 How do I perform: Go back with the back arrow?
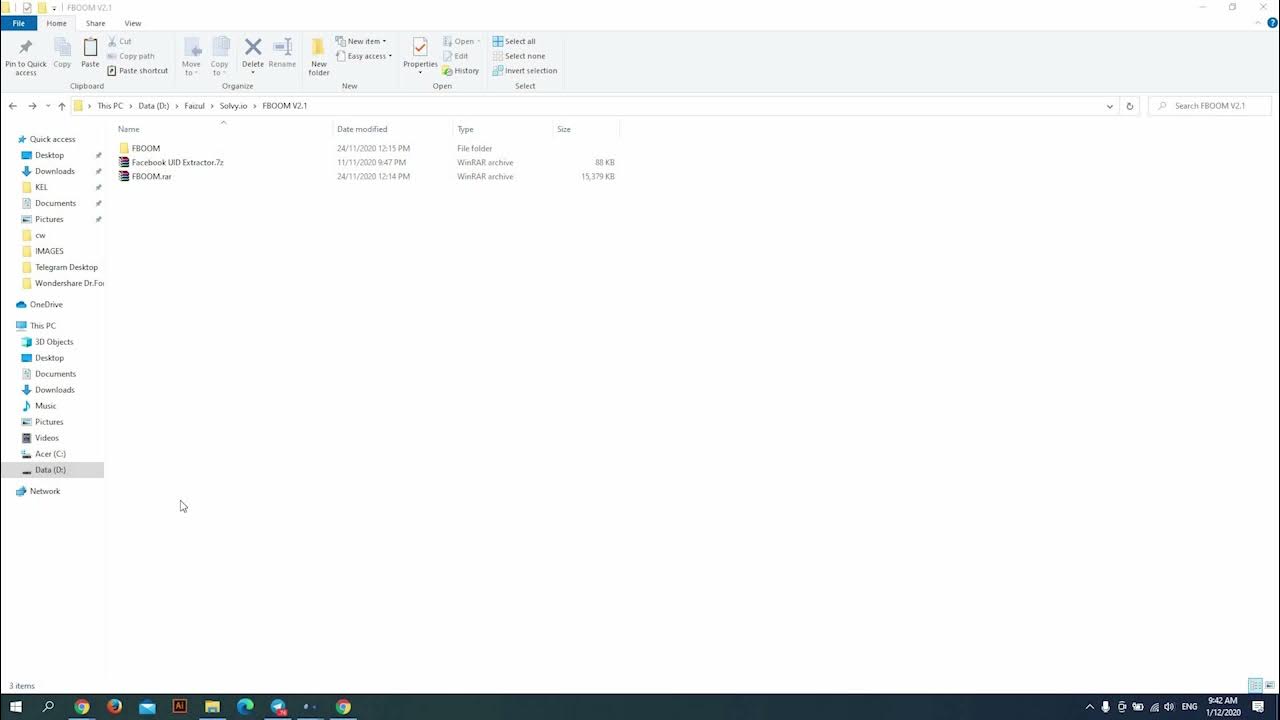tap(13, 106)
